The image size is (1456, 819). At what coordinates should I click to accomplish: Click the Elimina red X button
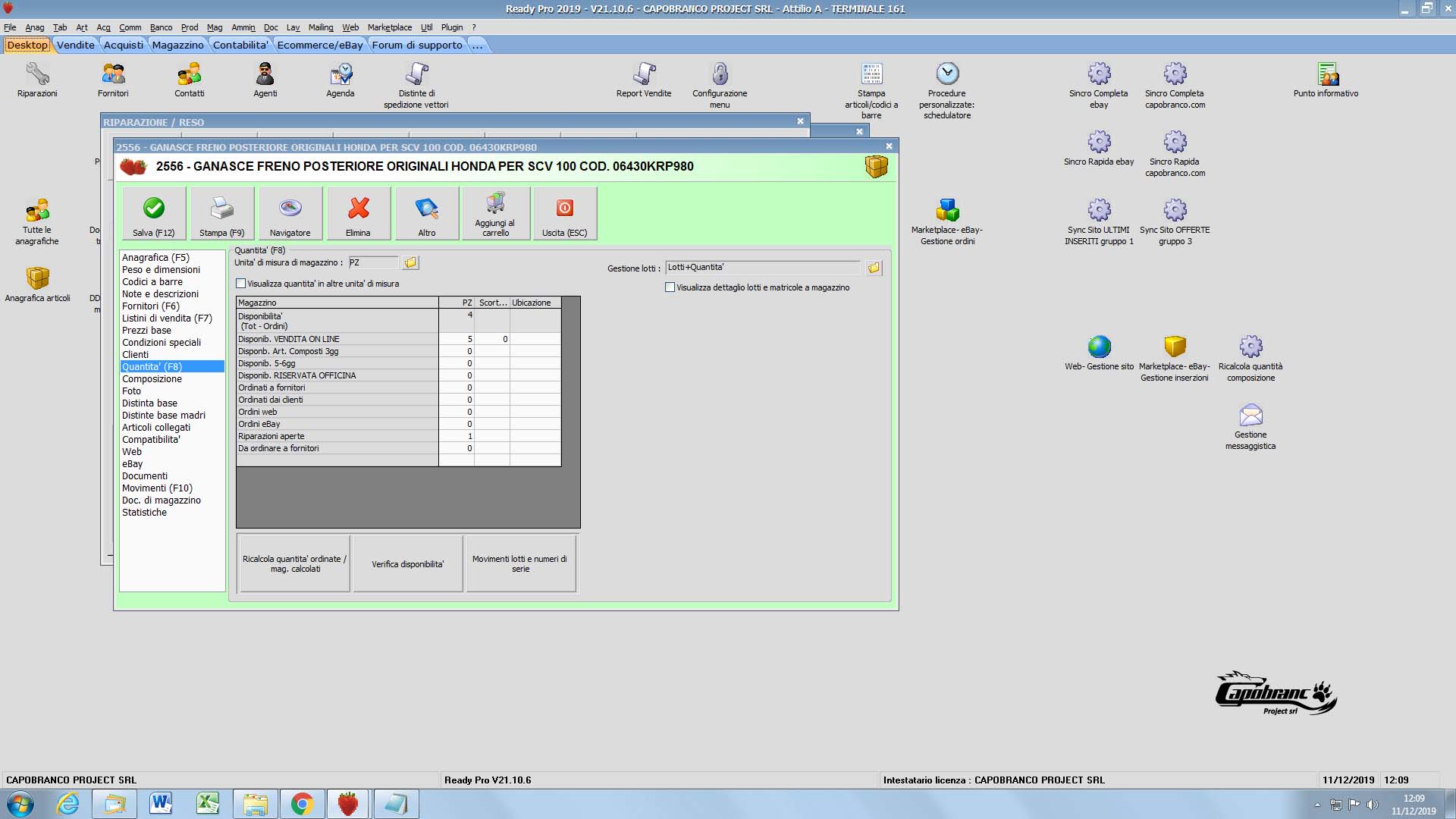tap(359, 214)
